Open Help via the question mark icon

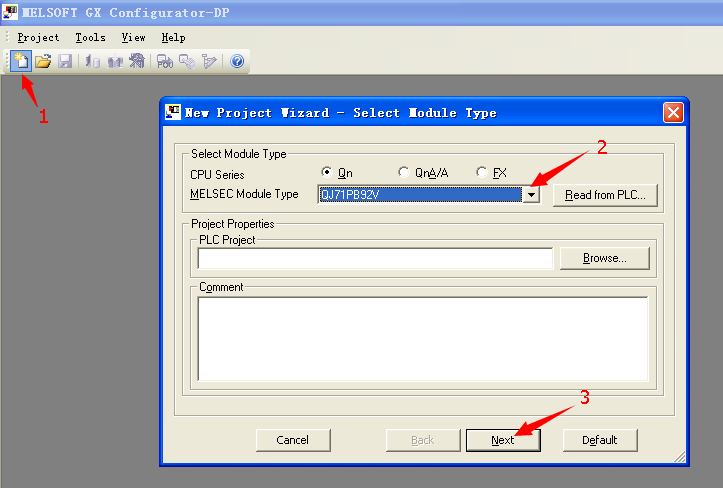[237, 61]
